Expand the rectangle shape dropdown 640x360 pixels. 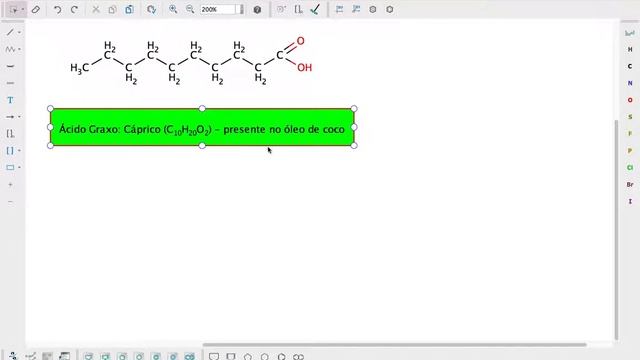click(x=19, y=168)
